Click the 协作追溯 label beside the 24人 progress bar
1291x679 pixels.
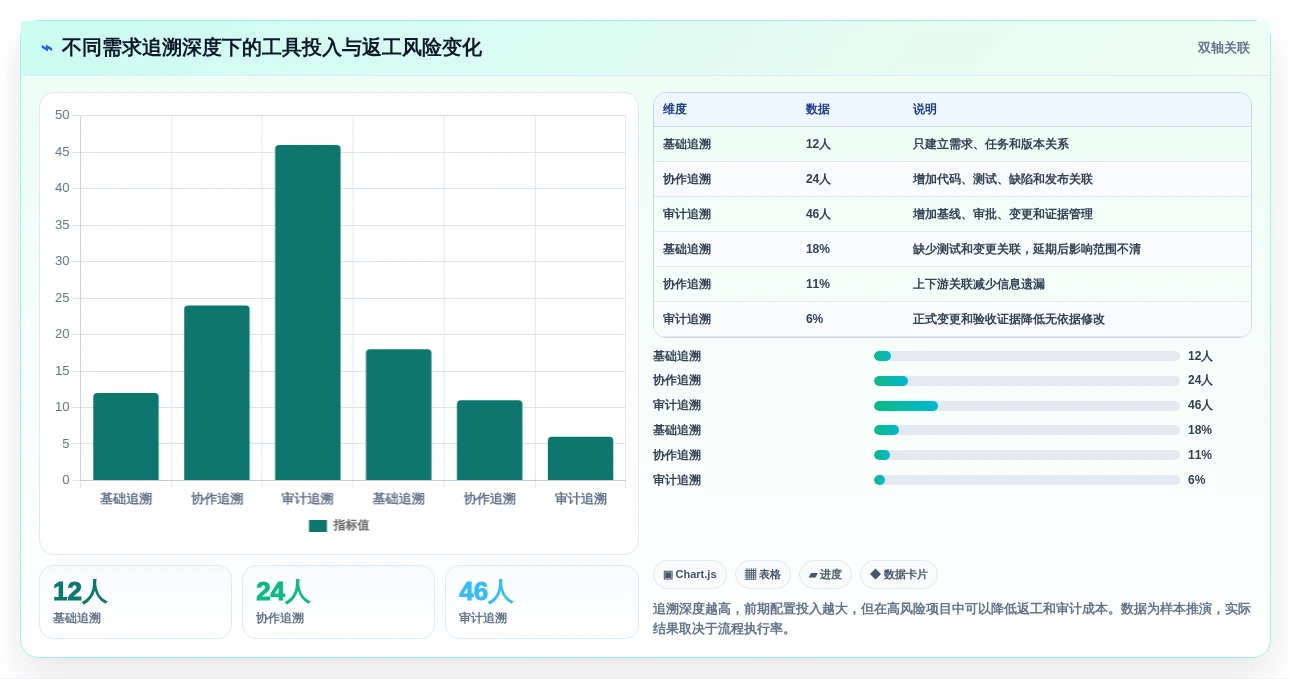click(677, 381)
